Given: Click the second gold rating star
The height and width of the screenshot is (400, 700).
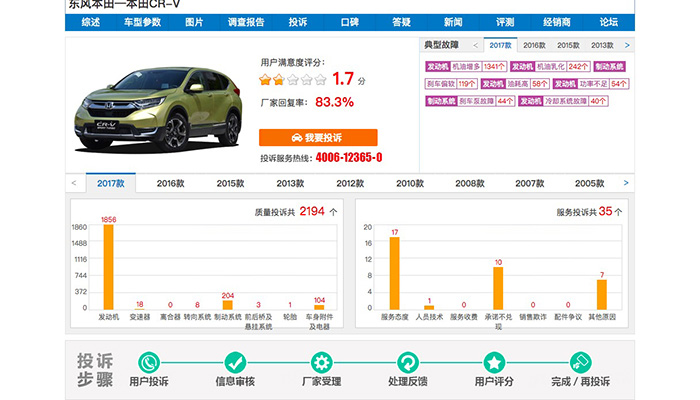Looking at the screenshot, I should click(279, 80).
